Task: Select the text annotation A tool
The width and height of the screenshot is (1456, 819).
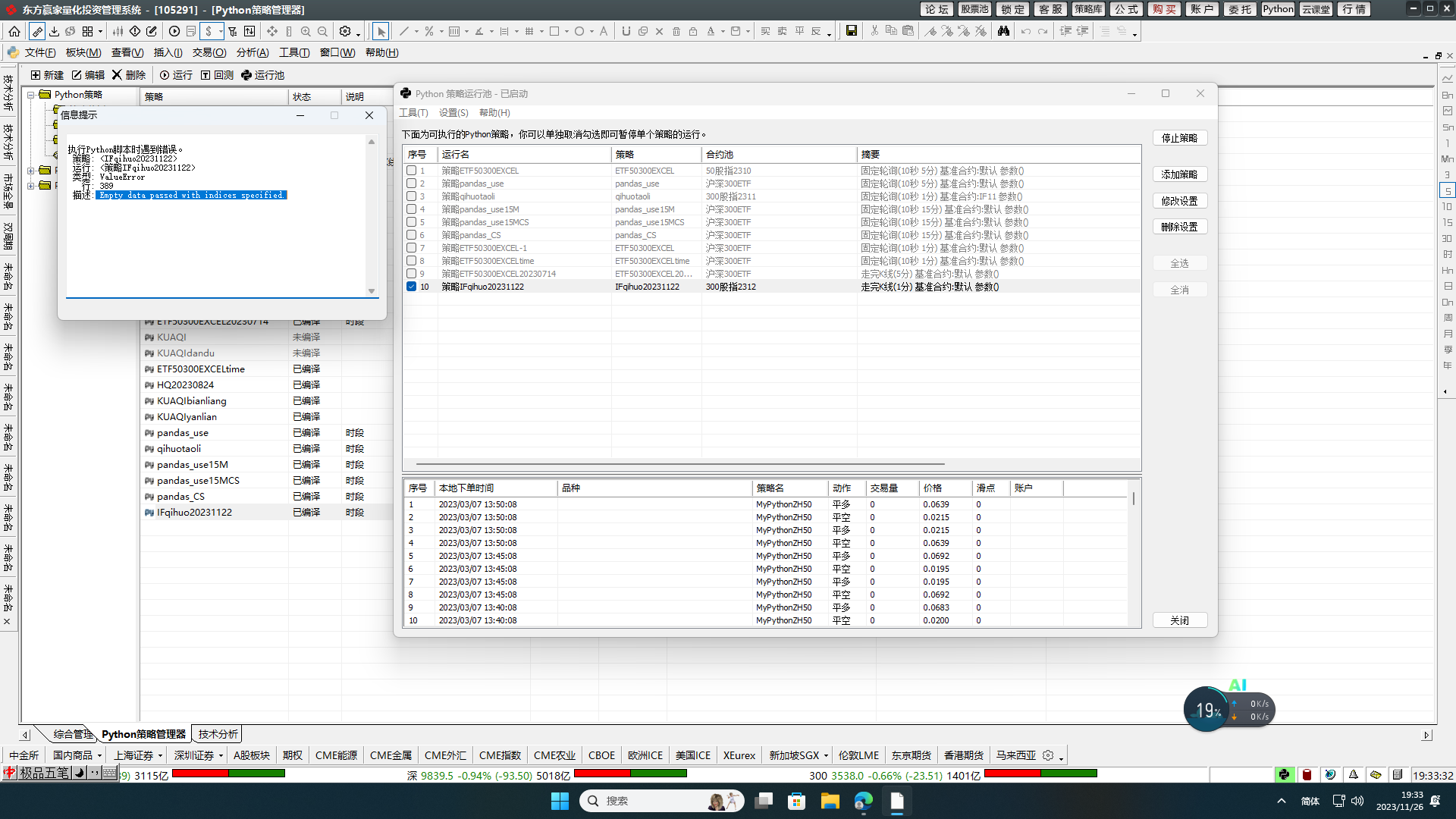Action: (604, 31)
